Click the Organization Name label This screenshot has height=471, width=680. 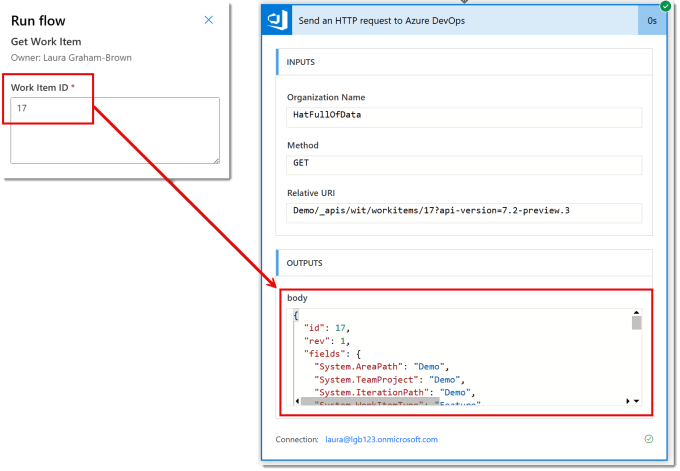coord(326,97)
